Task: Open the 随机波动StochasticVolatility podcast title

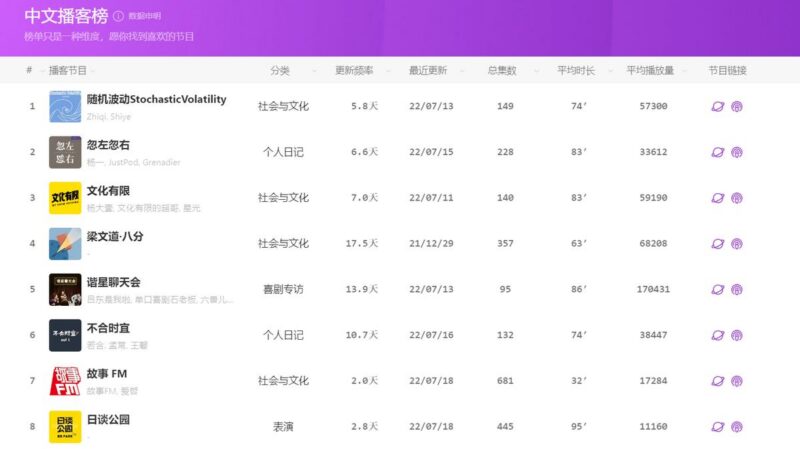Action: click(x=157, y=99)
